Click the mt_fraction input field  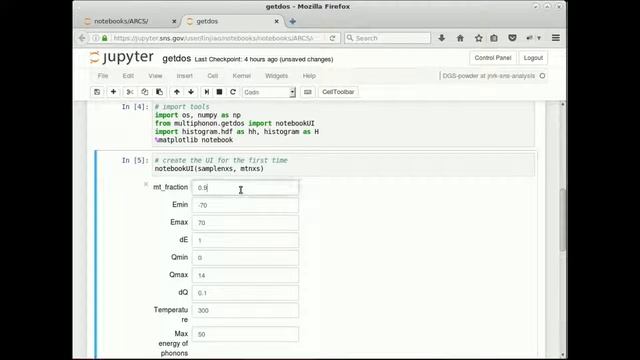(x=245, y=188)
